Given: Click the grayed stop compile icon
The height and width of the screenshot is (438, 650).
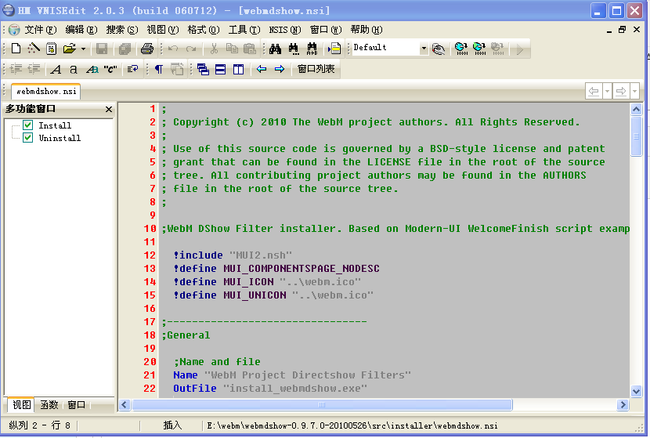Looking at the screenshot, I should click(x=497, y=48).
